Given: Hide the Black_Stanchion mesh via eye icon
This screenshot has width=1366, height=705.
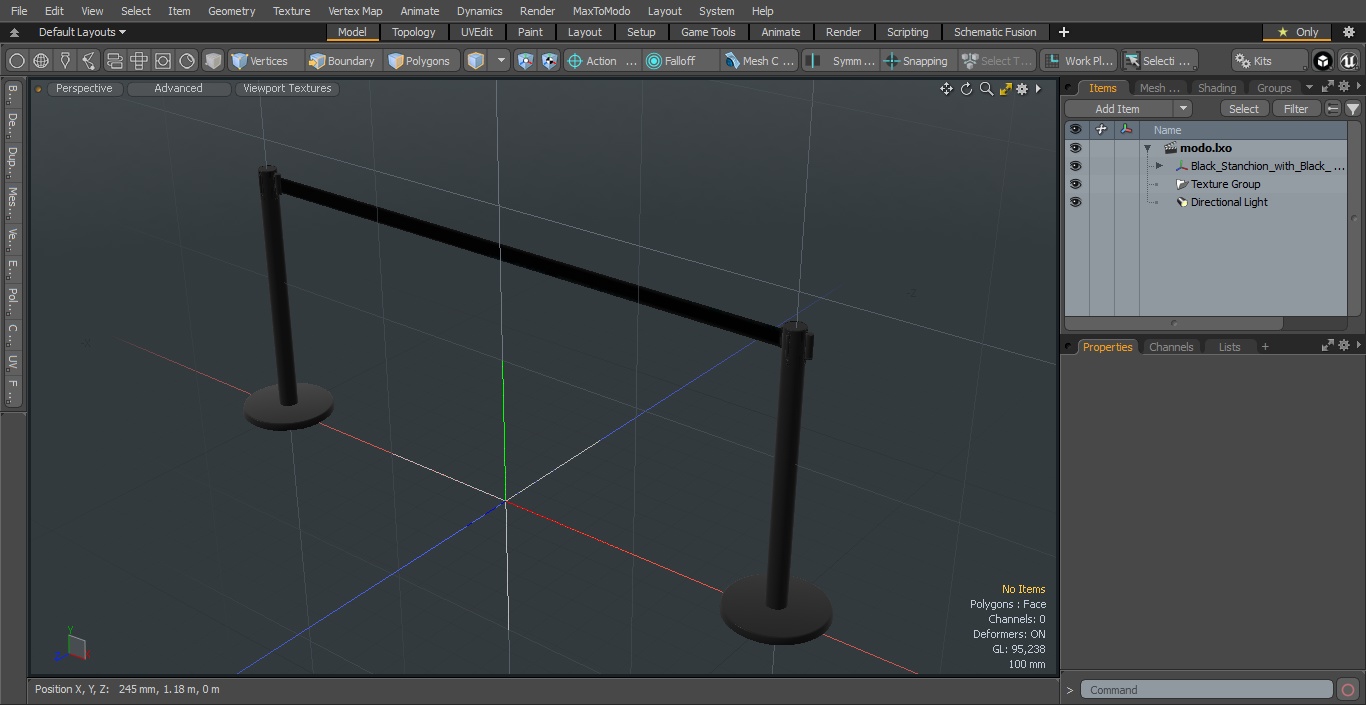Looking at the screenshot, I should pos(1075,166).
